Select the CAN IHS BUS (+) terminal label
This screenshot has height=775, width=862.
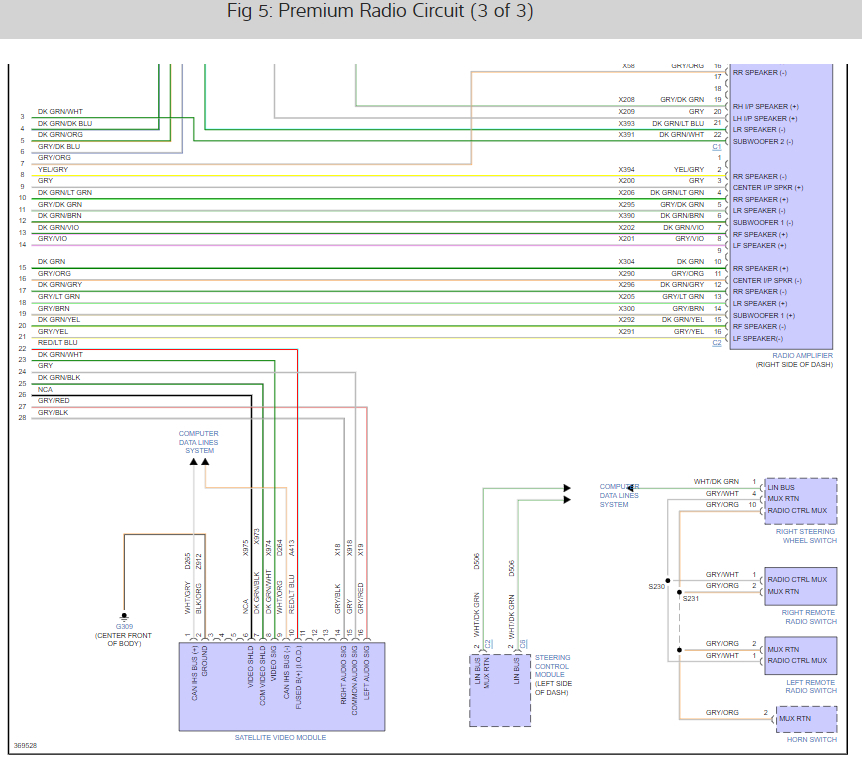[x=194, y=673]
